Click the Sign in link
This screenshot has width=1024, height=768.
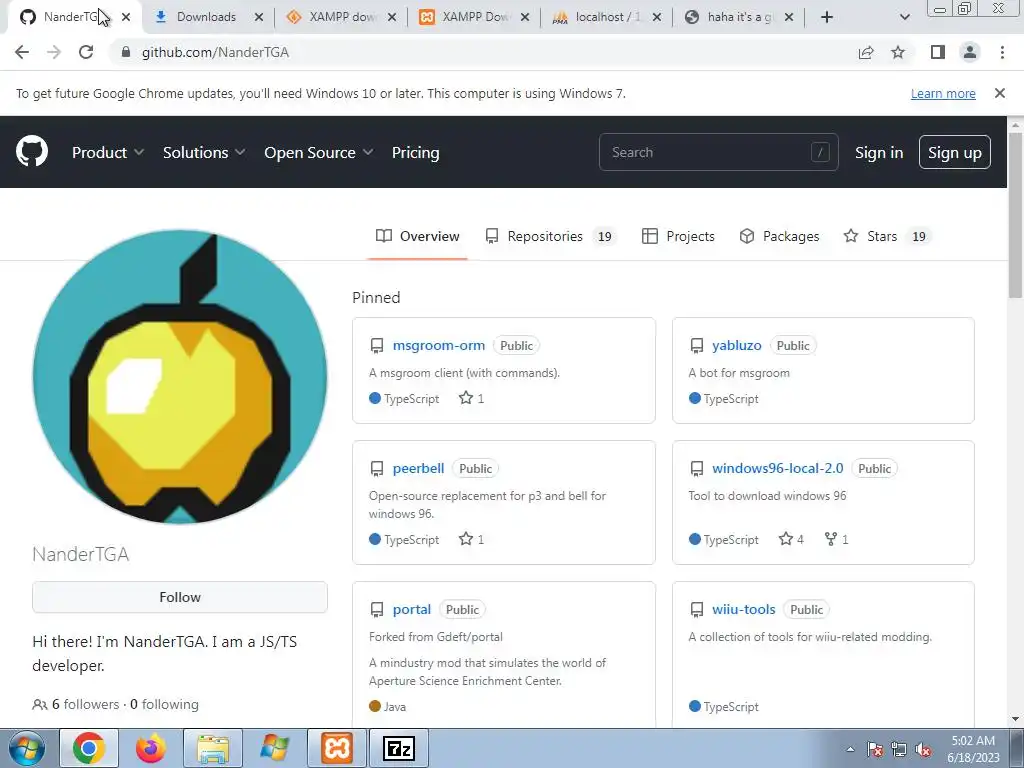pyautogui.click(x=879, y=152)
